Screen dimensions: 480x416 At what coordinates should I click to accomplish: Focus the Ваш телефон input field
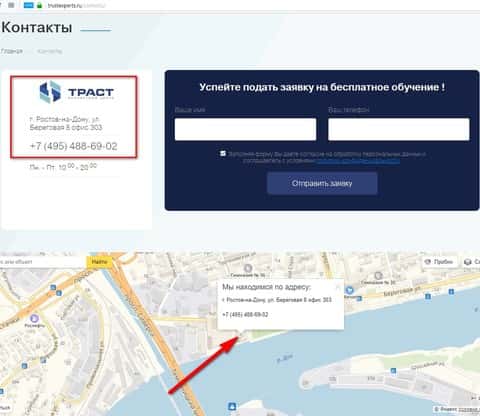(x=399, y=129)
